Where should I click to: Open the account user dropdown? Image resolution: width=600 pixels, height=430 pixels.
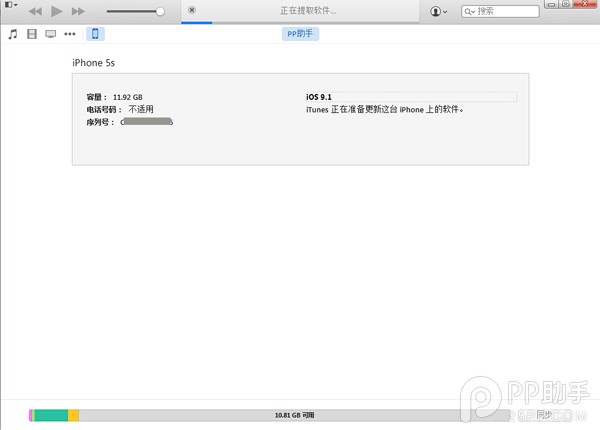point(439,11)
